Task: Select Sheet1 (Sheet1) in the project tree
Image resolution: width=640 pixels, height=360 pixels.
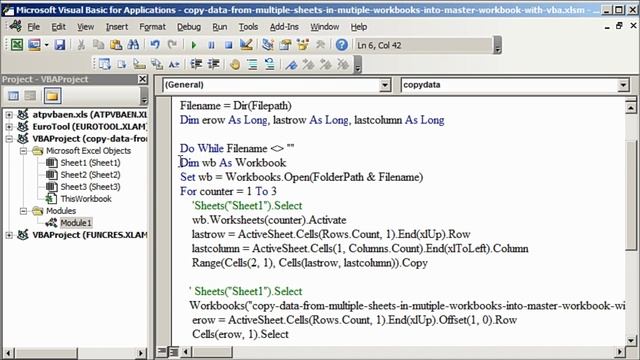Action: point(90,163)
